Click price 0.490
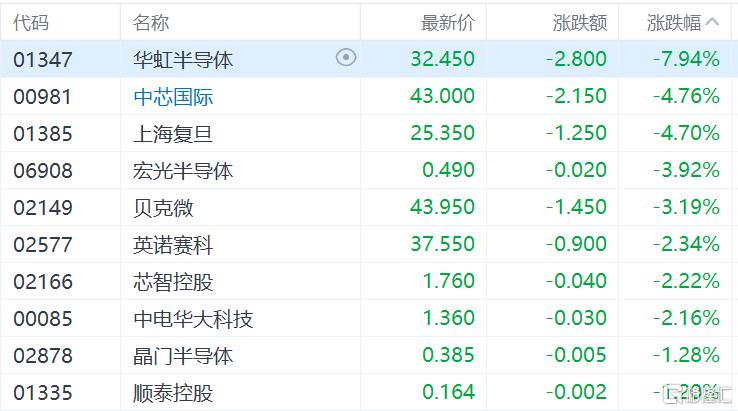The width and height of the screenshot is (738, 411). 449,170
